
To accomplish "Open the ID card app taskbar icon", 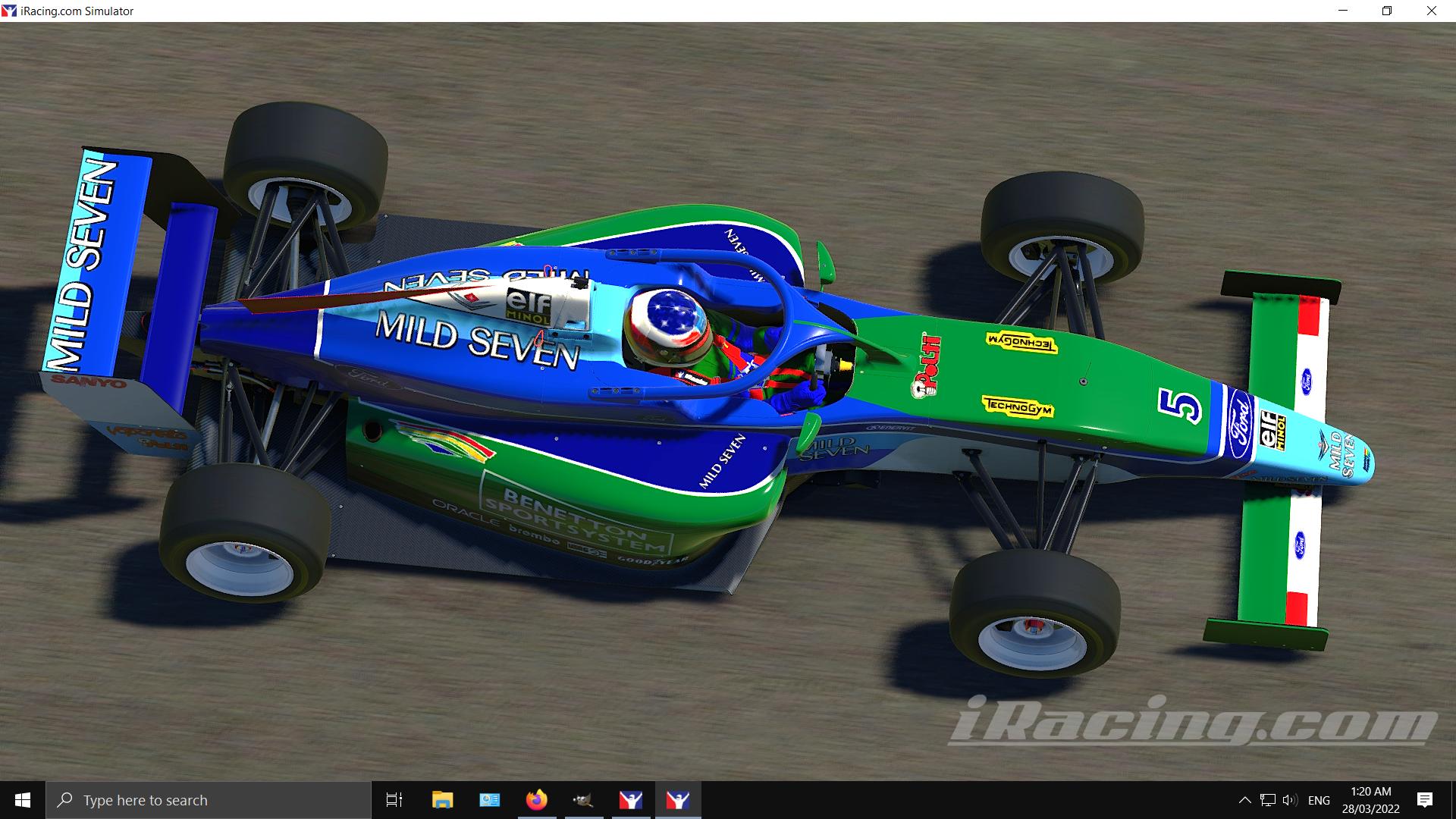I will tap(490, 800).
